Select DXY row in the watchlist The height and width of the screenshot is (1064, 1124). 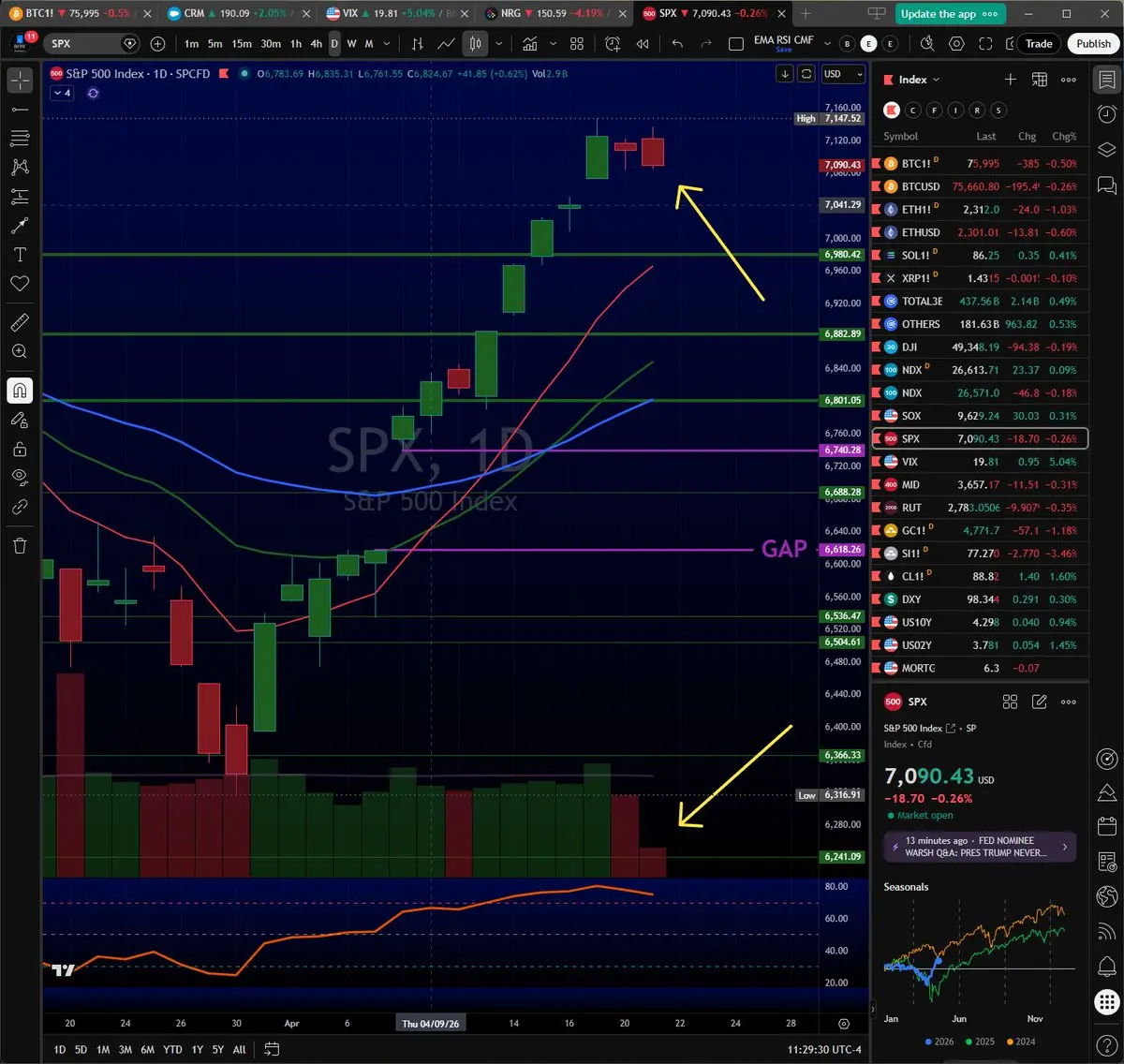(x=980, y=599)
